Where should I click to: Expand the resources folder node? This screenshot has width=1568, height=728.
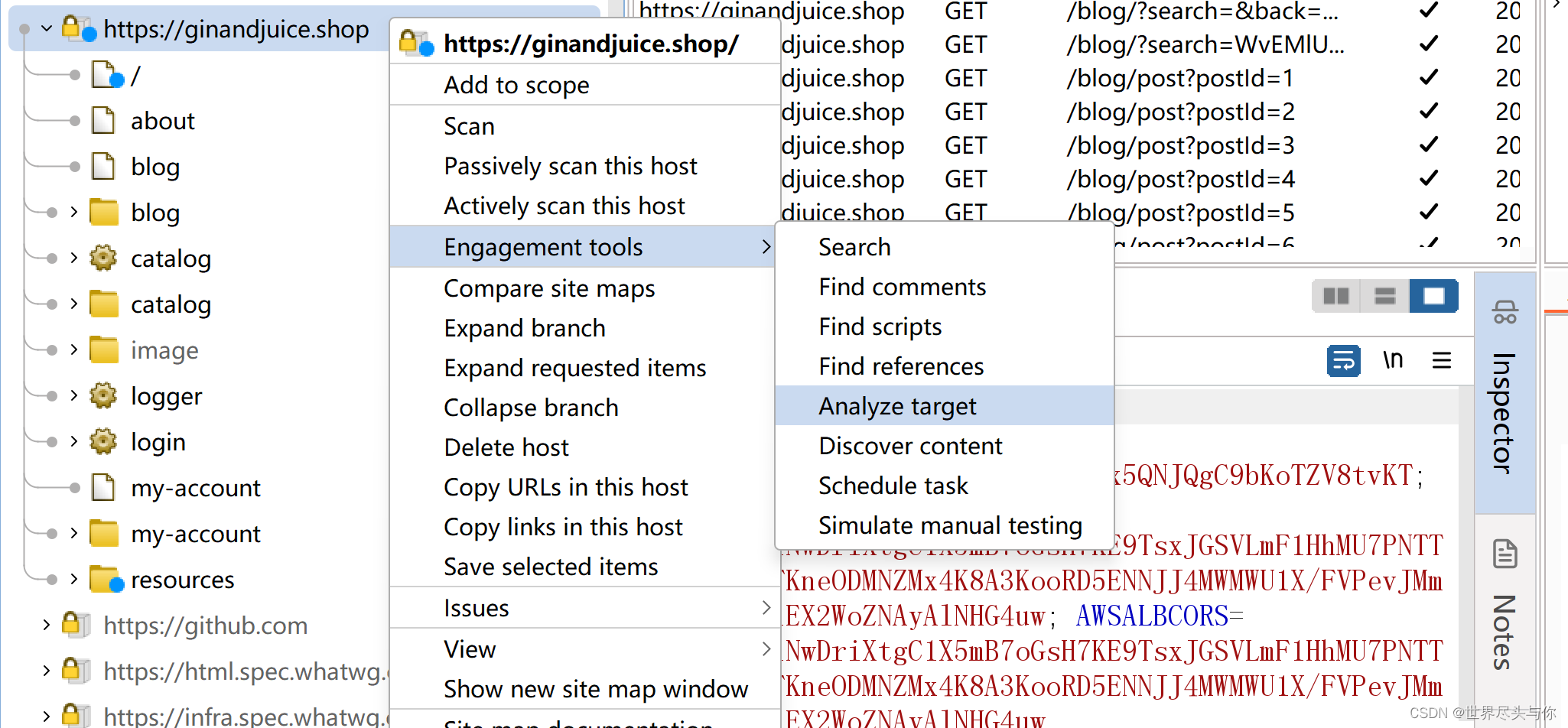pyautogui.click(x=74, y=580)
